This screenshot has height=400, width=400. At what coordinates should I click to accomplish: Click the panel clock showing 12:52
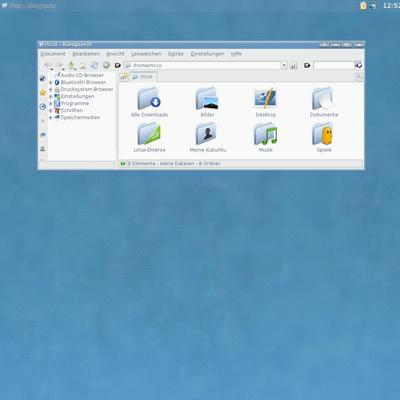point(391,6)
